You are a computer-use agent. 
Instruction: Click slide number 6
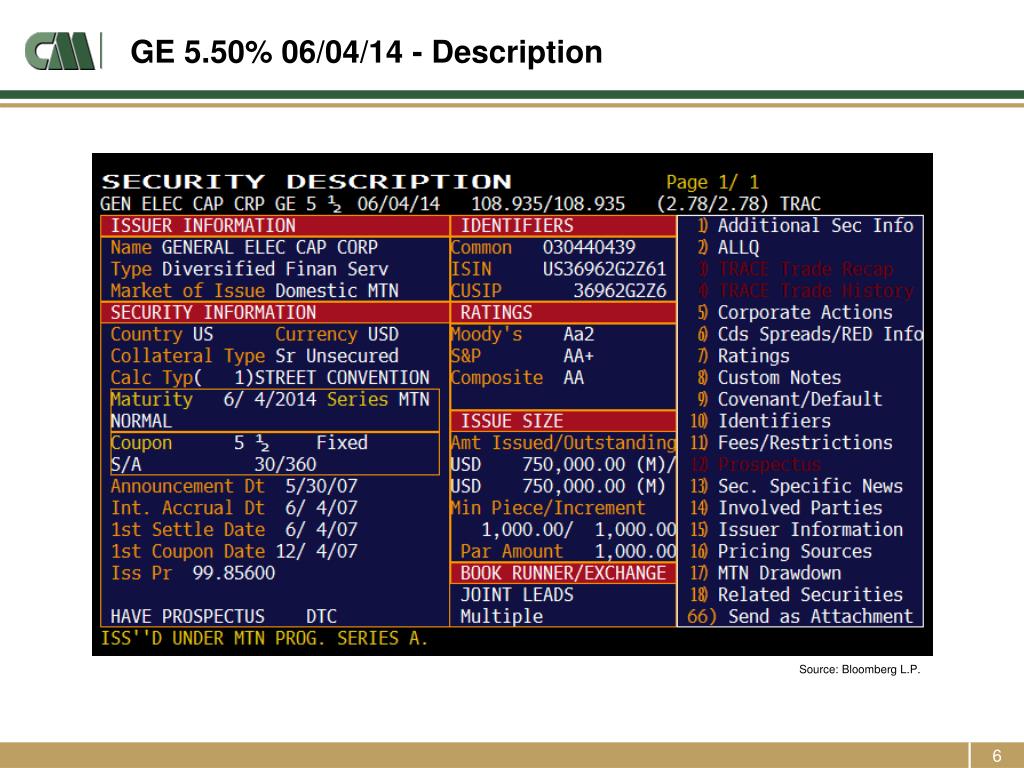pyautogui.click(x=997, y=755)
